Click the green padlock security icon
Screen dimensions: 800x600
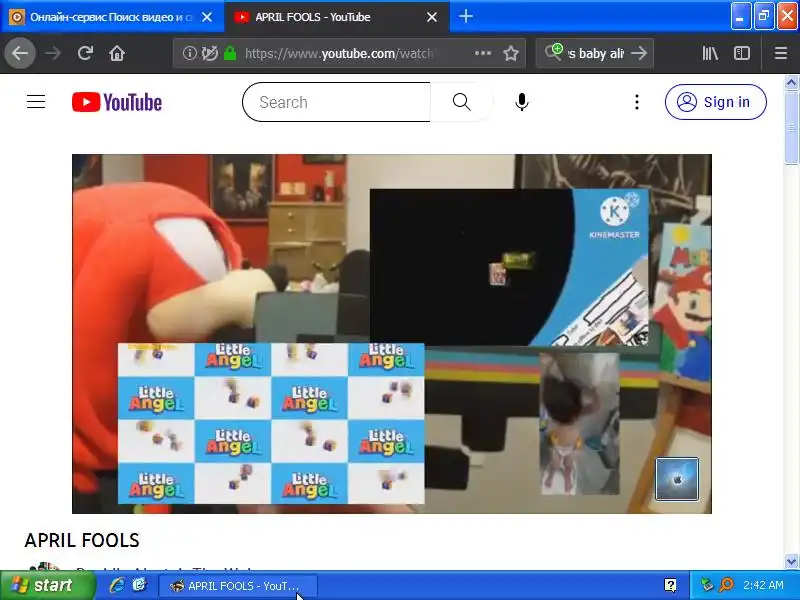[x=230, y=53]
